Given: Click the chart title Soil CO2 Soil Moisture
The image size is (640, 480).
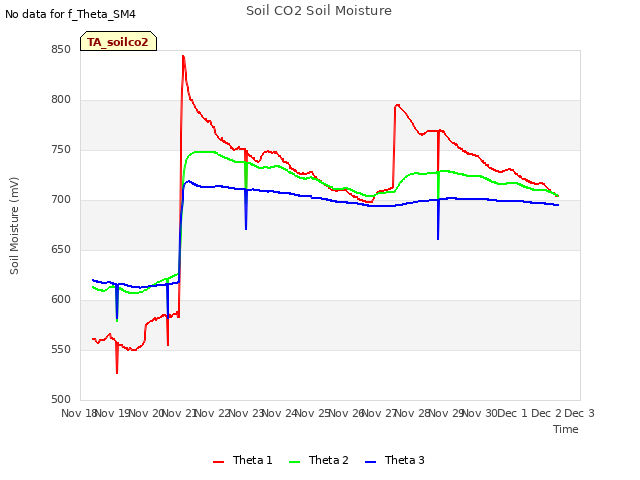Looking at the screenshot, I should tap(319, 11).
